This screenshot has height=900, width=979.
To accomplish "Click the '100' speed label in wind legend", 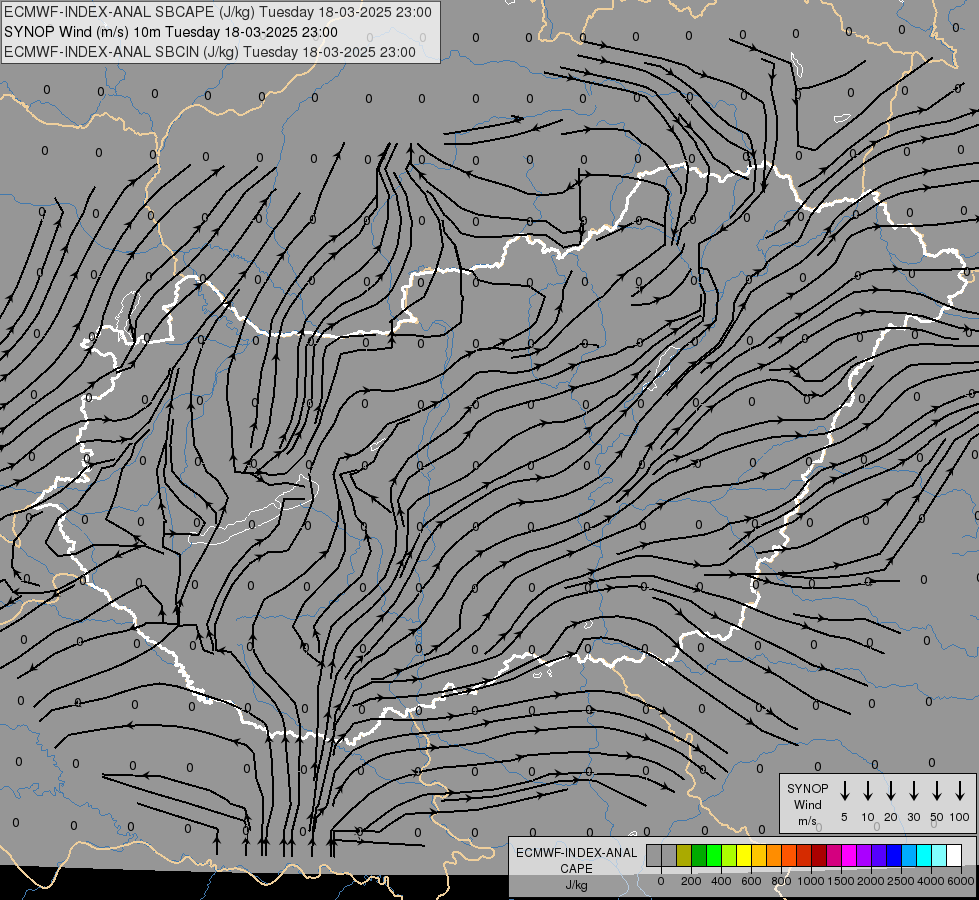I will [960, 817].
